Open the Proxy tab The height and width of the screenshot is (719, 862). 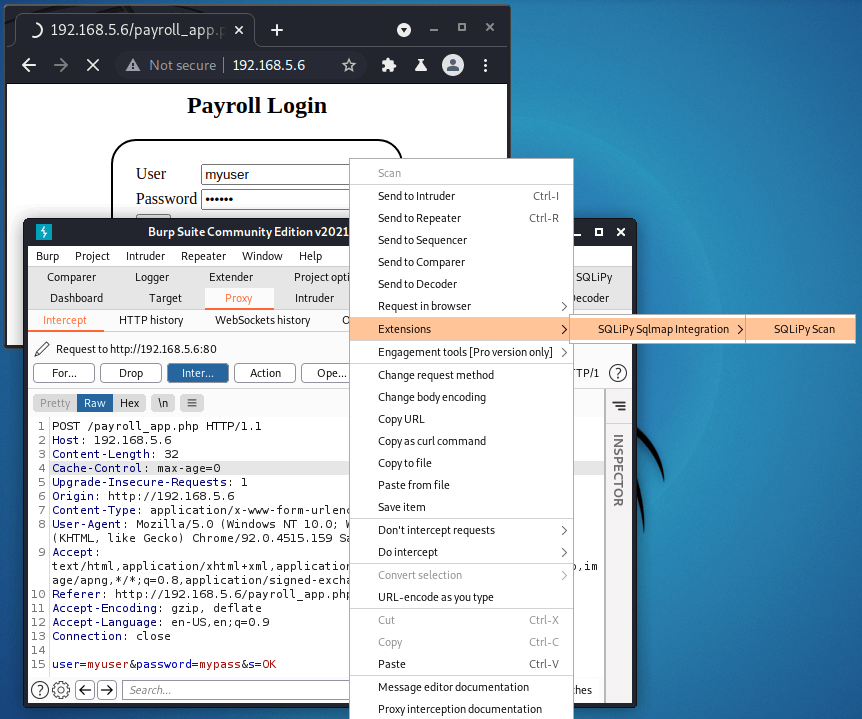[239, 298]
